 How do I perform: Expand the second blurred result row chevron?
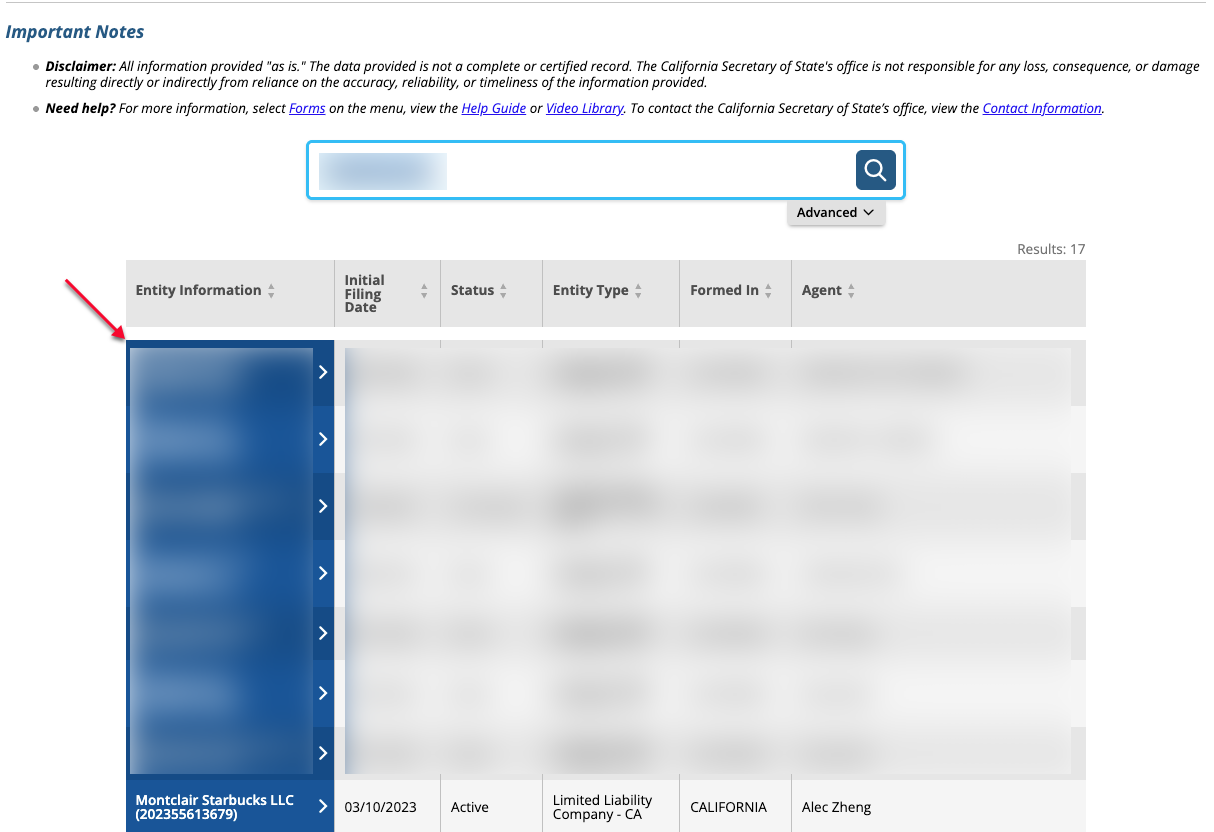pyautogui.click(x=323, y=439)
